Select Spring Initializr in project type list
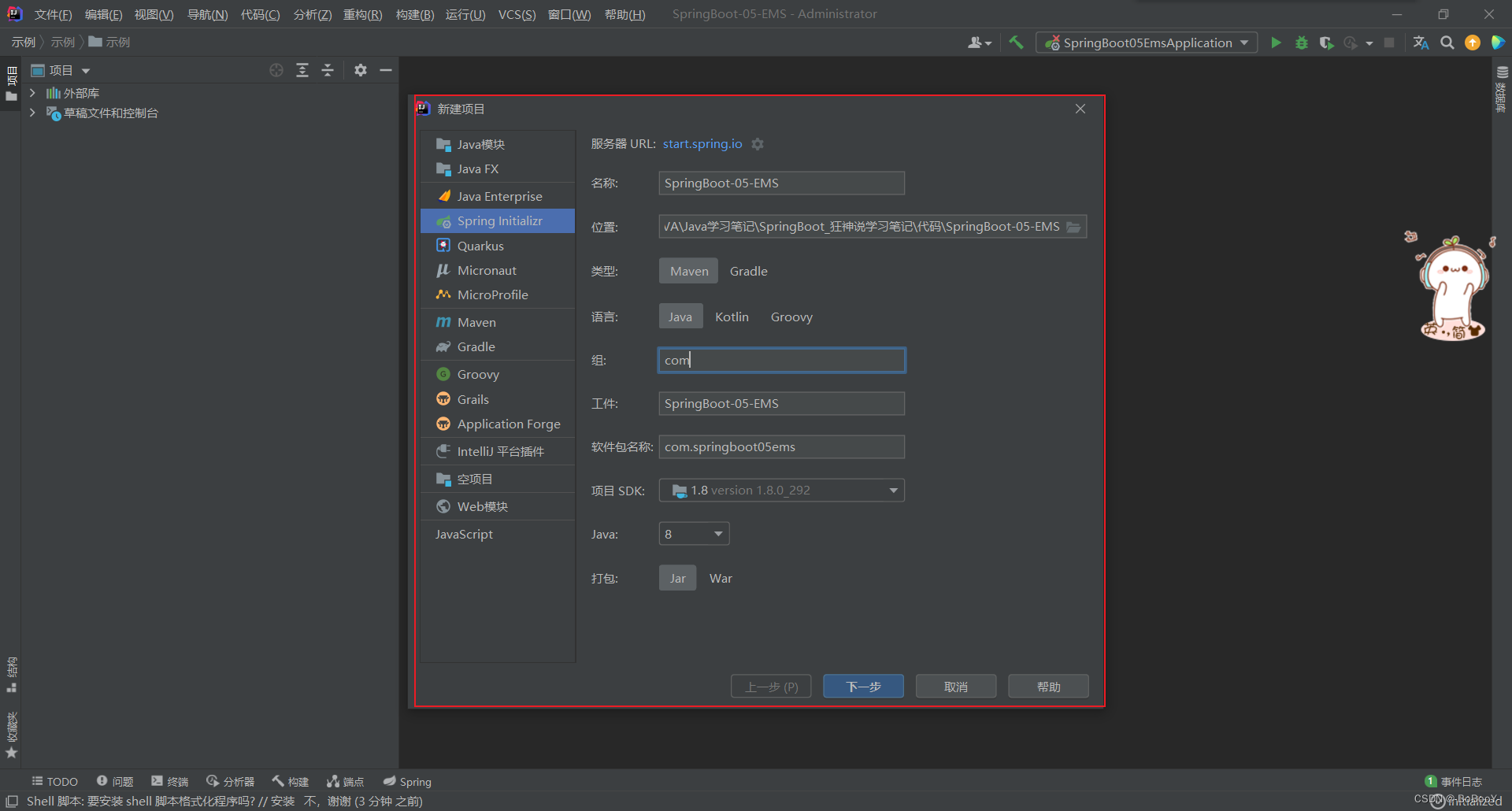1512x811 pixels. point(498,220)
